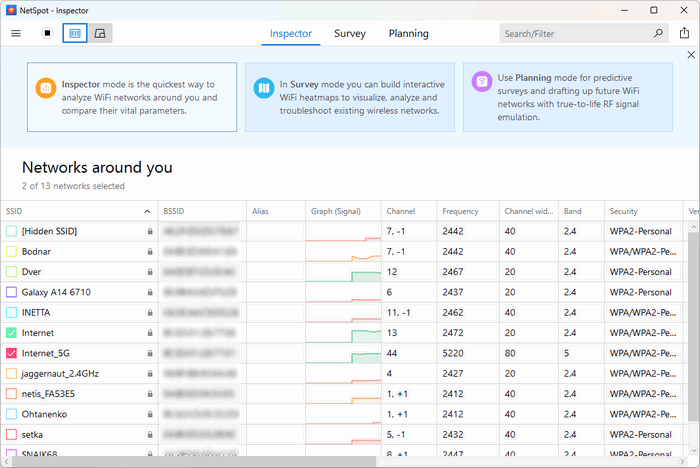Image resolution: width=700 pixels, height=468 pixels.
Task: Select the Galaxy A14 6710 network row
Action: click(60, 292)
